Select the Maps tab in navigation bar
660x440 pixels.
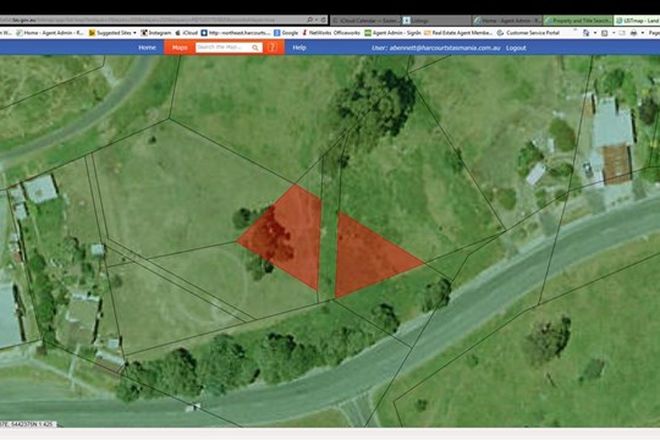[x=179, y=47]
